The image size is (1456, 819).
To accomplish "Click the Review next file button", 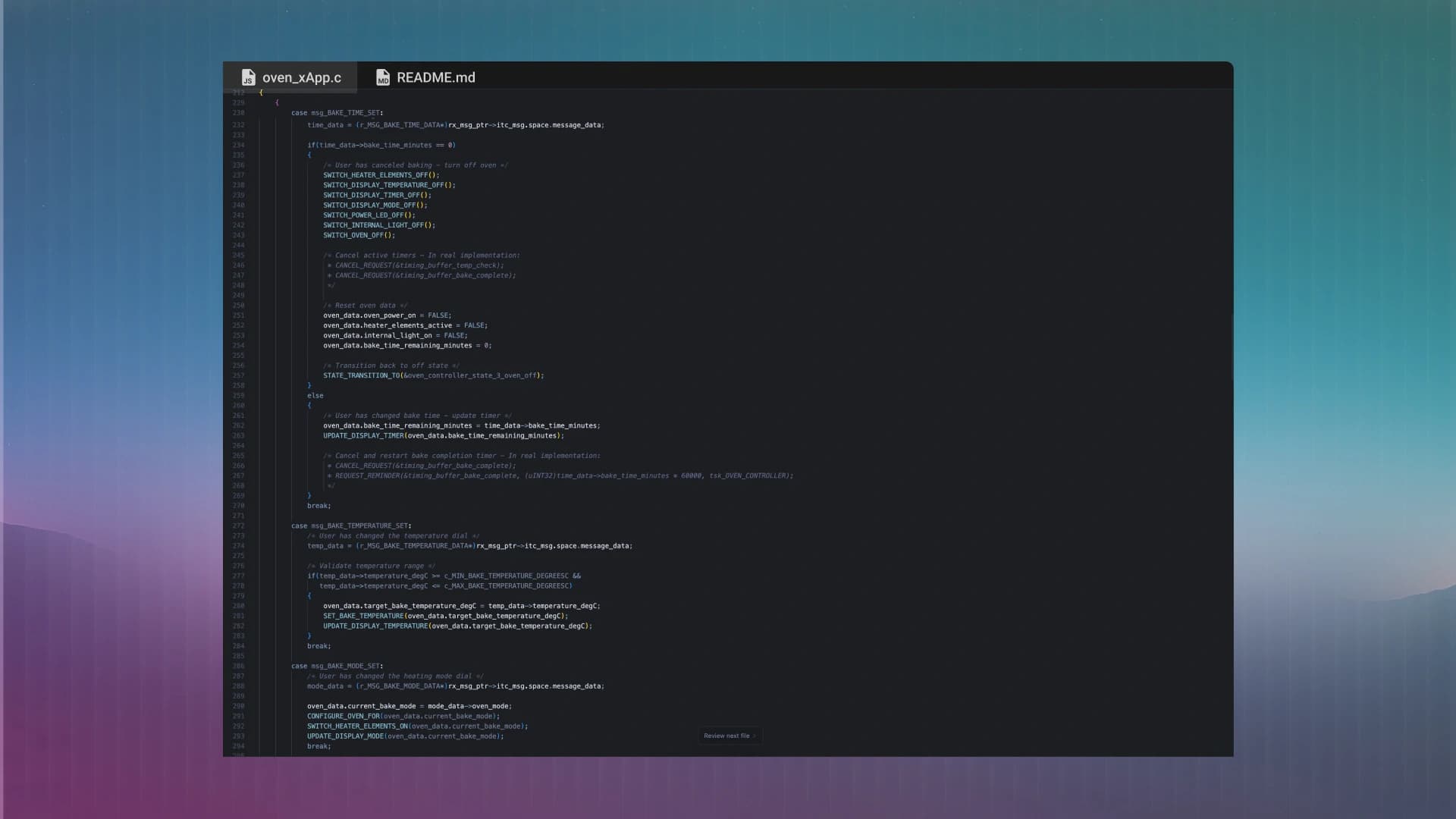I will click(726, 736).
